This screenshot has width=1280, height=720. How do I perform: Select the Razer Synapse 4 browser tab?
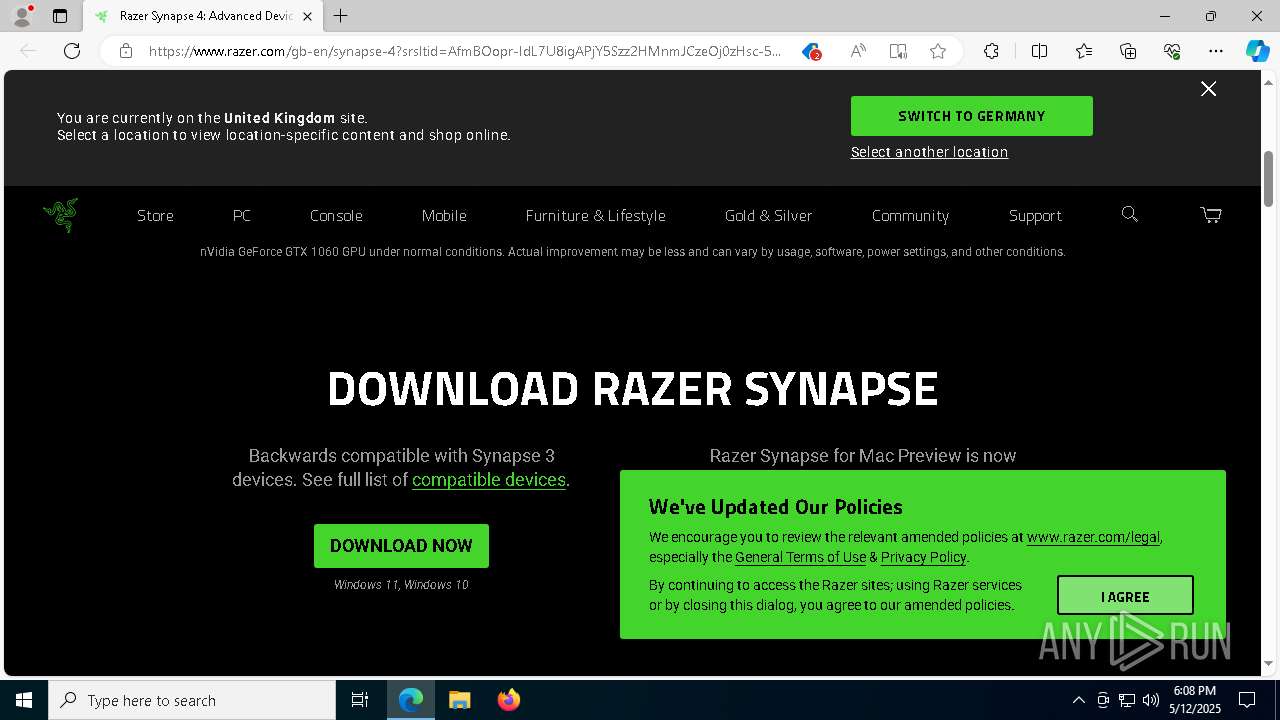(203, 16)
